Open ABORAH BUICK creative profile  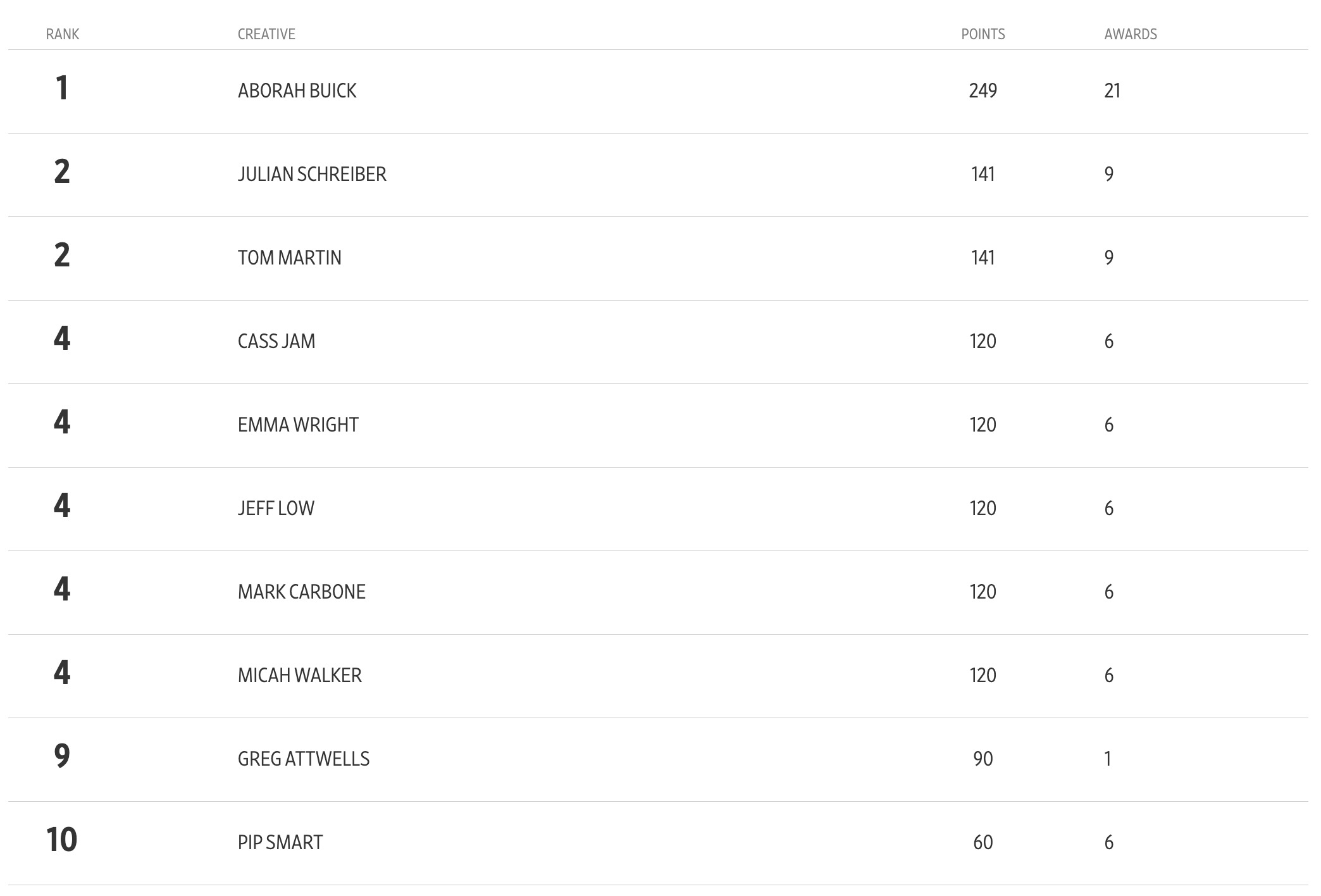point(297,90)
